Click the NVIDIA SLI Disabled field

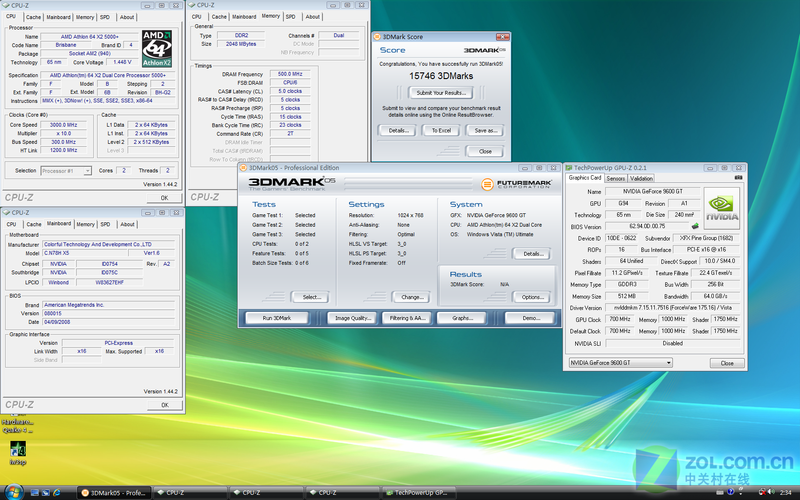click(x=672, y=343)
